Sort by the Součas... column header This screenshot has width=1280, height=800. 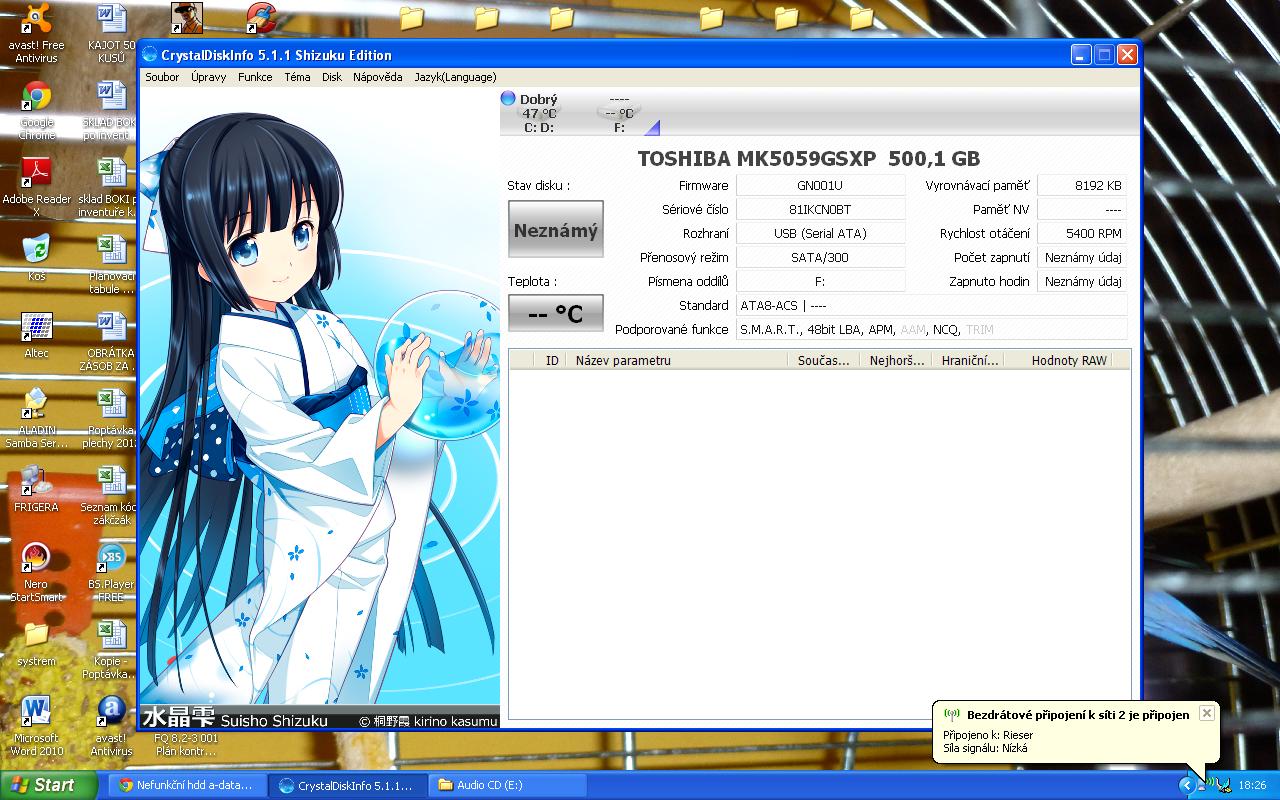pyautogui.click(x=823, y=360)
